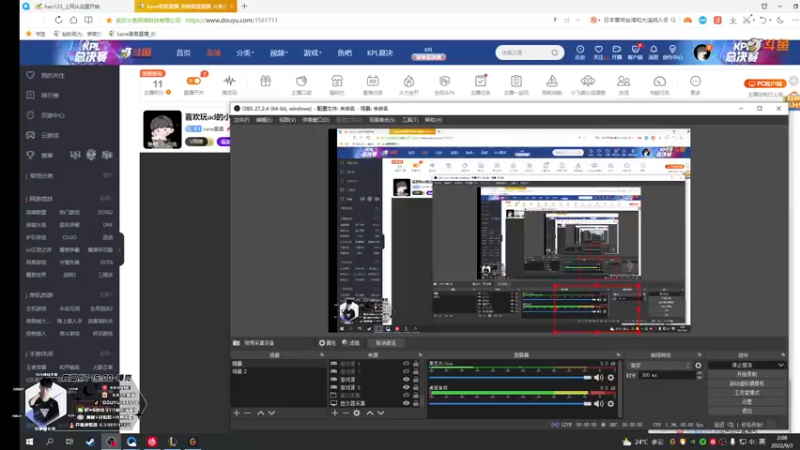Open the 停止推流 button dropdown arrow
Screen dimensions: 800x450
(781, 365)
